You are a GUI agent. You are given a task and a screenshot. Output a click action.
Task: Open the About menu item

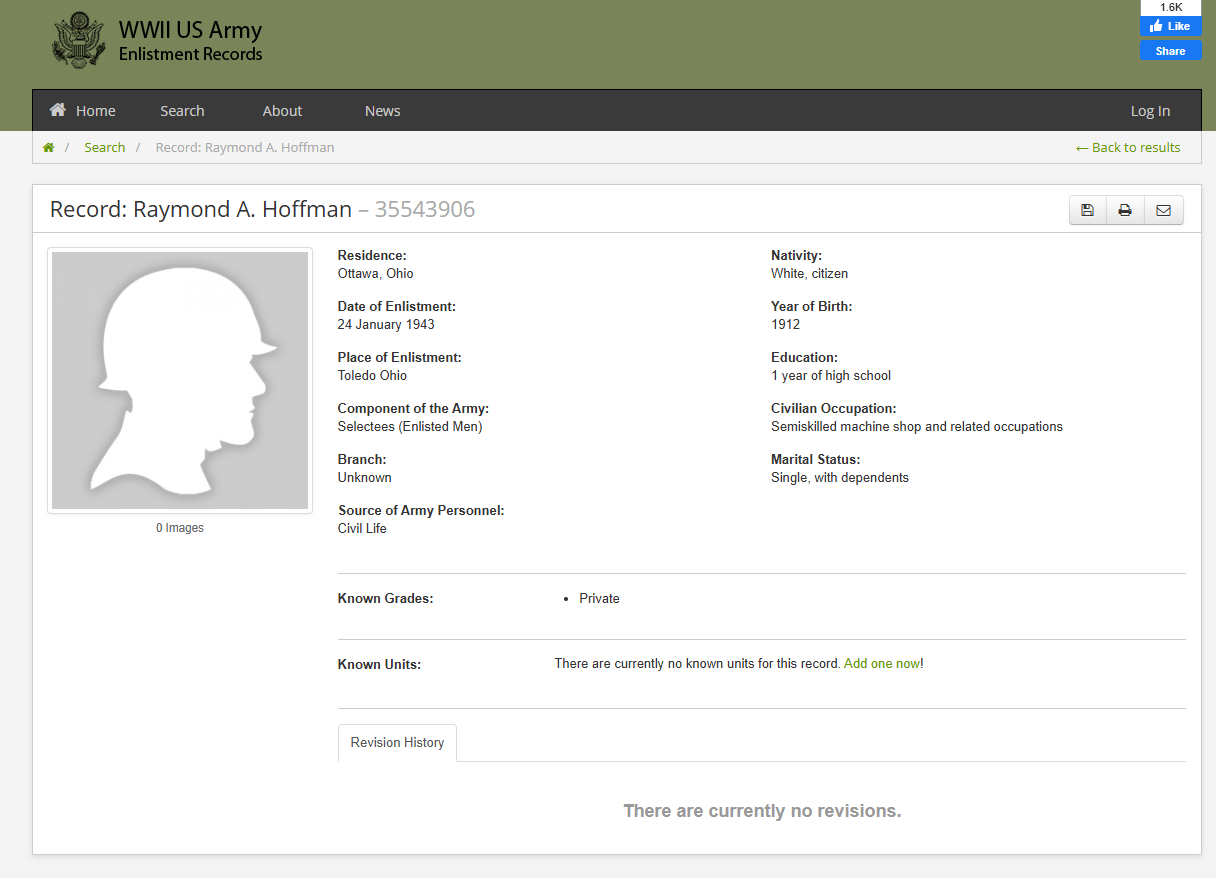(282, 111)
